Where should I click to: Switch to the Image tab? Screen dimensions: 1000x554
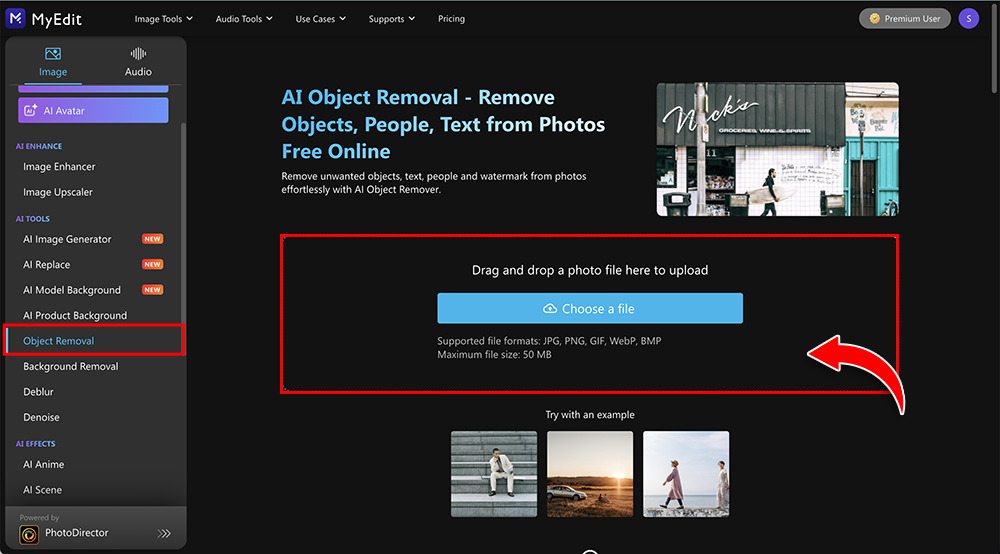(x=53, y=62)
